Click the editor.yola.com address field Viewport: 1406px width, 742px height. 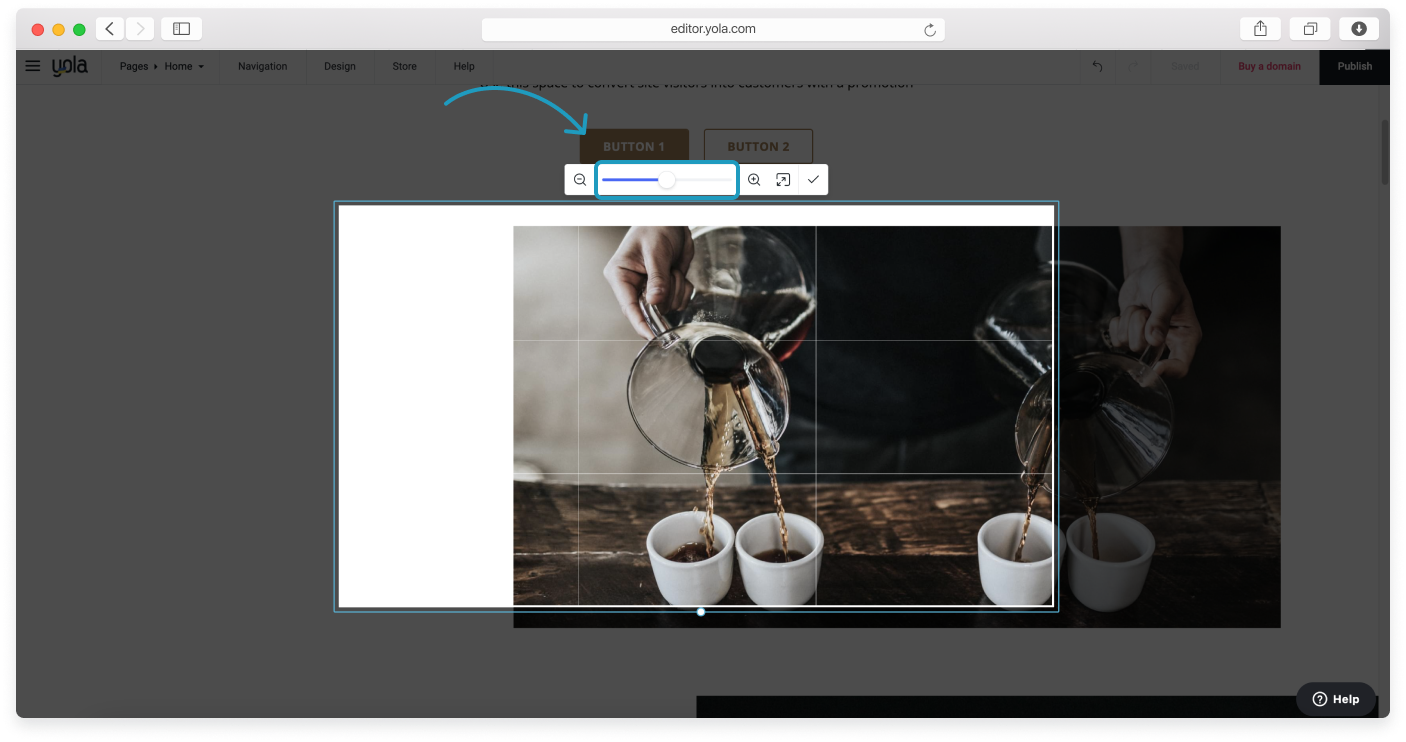coord(712,30)
